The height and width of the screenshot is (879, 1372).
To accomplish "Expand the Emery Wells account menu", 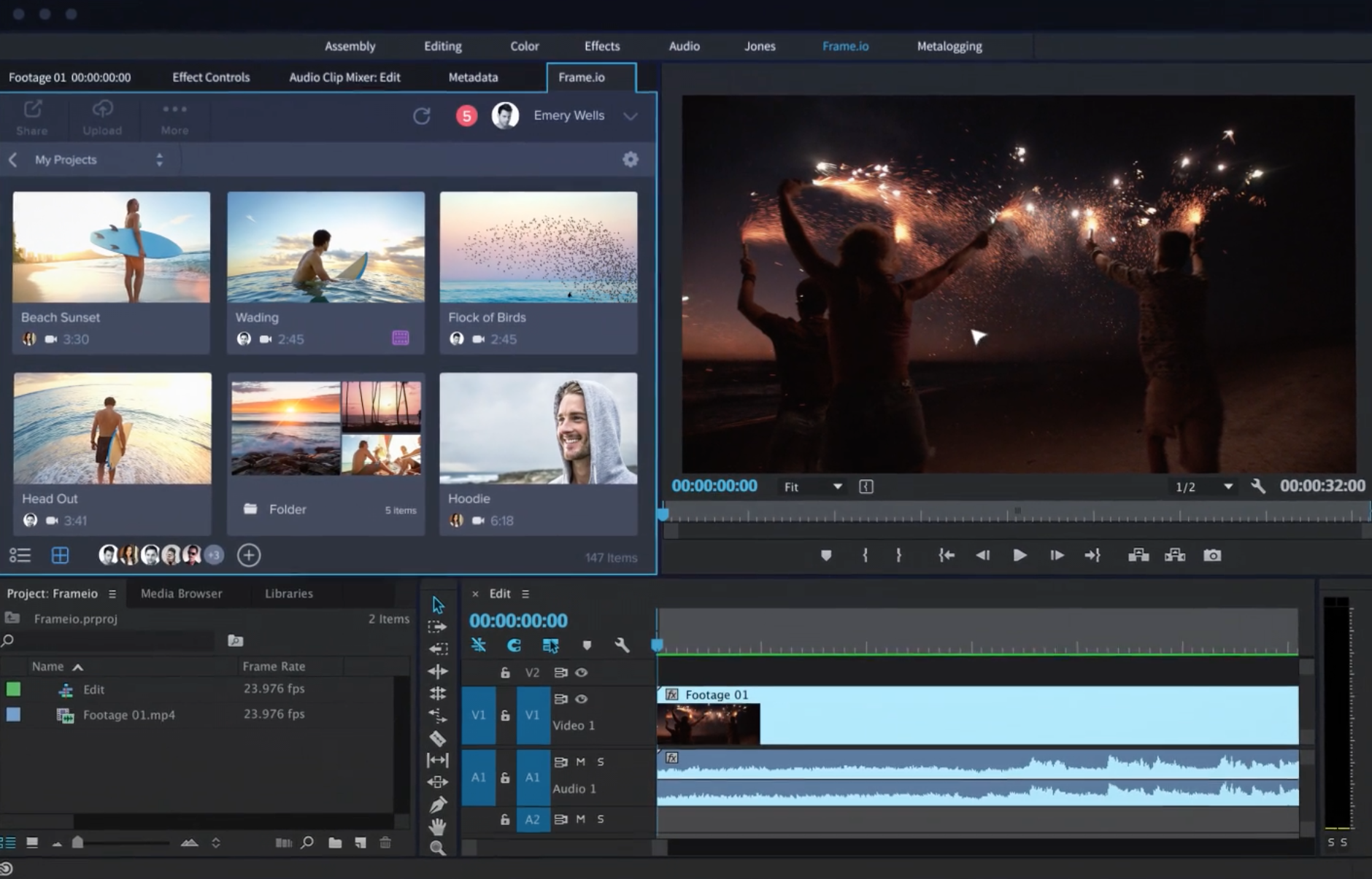I will pyautogui.click(x=631, y=116).
